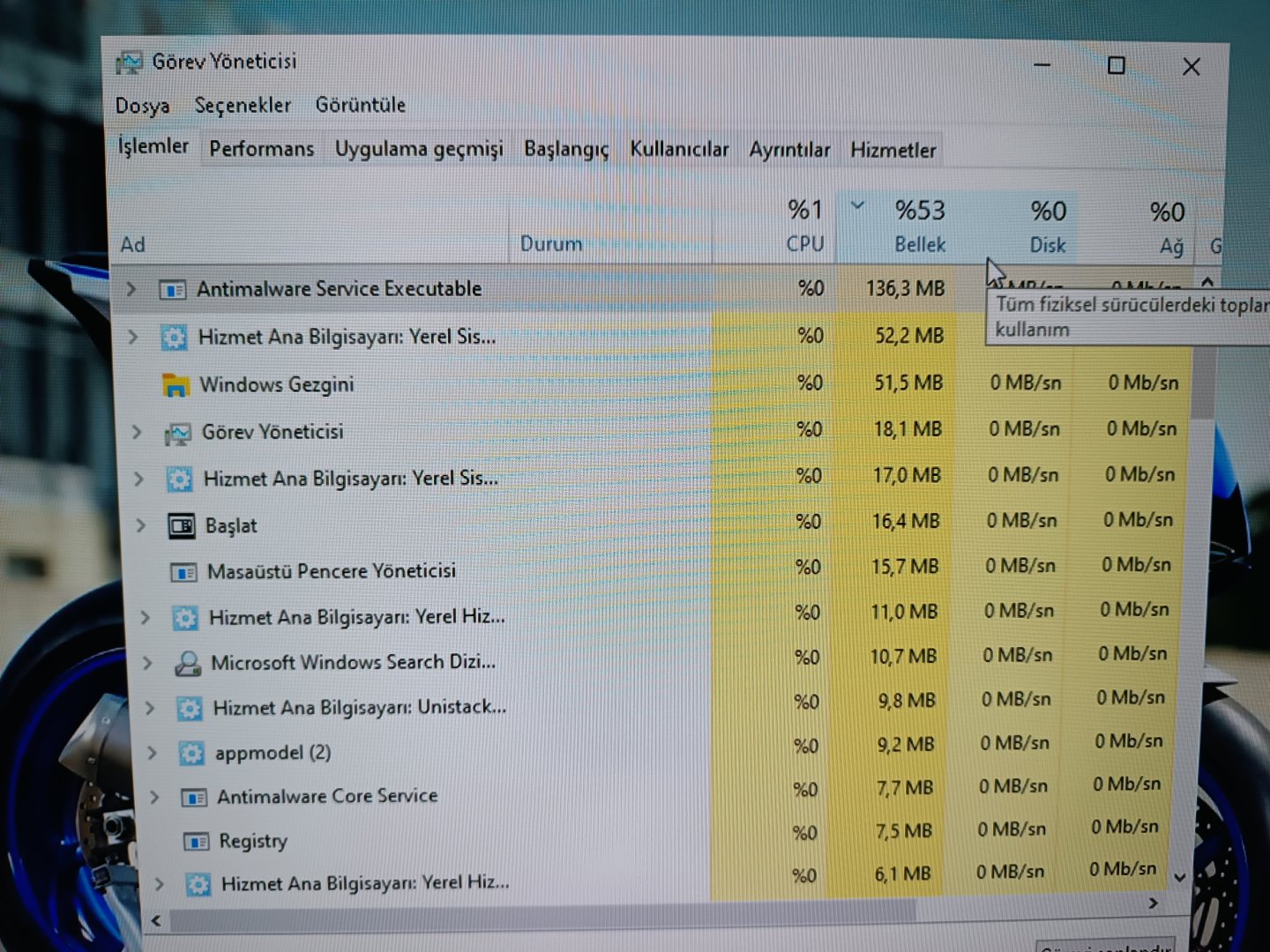Expand the Hizmet Ana Bilgisayarı row using 17,0 MB
Viewport: 1270px width, 952px height.
138,479
